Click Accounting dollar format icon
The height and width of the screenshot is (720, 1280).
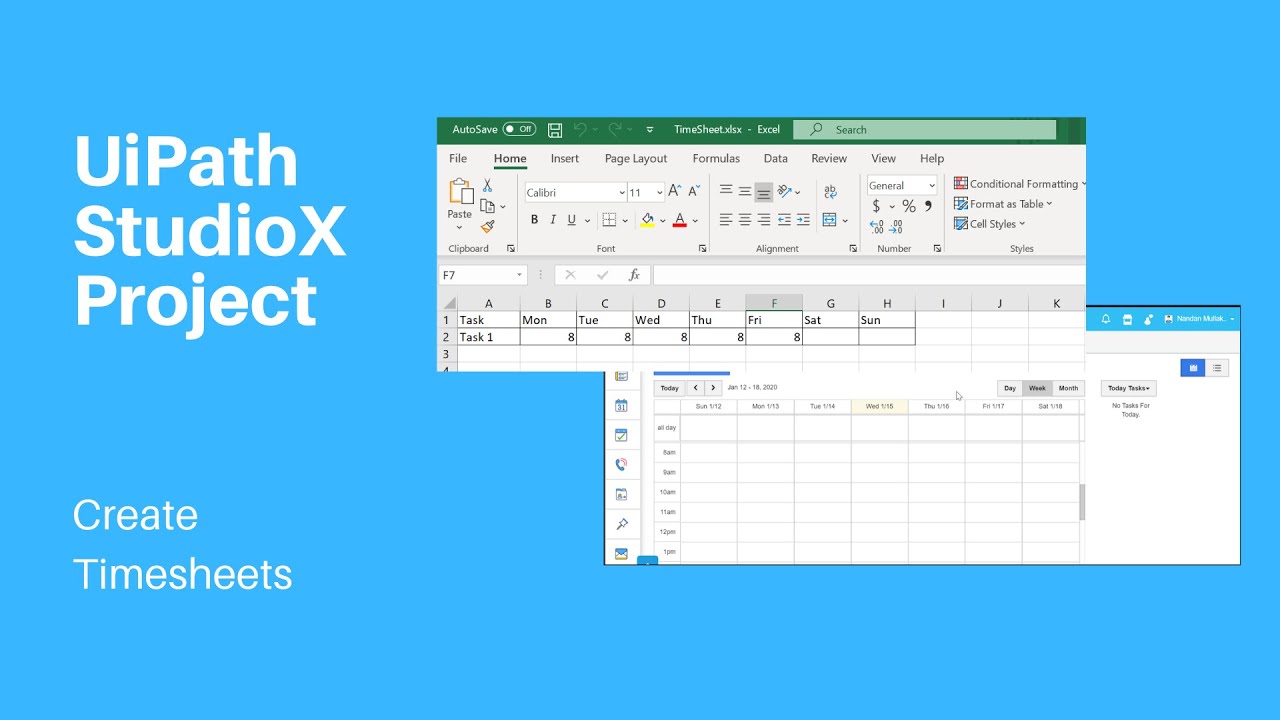(876, 206)
